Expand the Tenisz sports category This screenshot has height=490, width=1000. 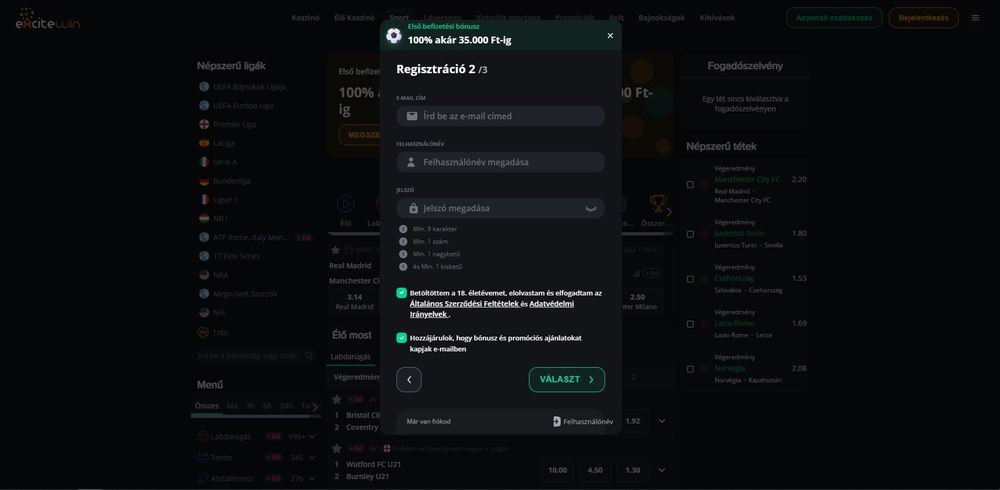coord(312,458)
